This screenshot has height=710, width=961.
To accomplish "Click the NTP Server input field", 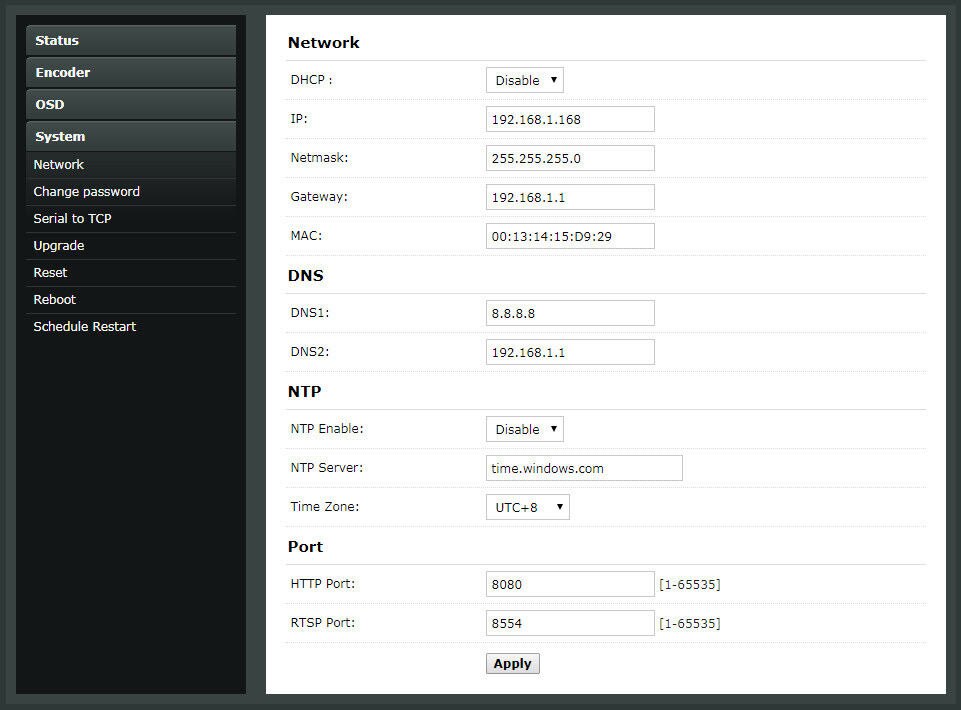I will click(x=584, y=468).
